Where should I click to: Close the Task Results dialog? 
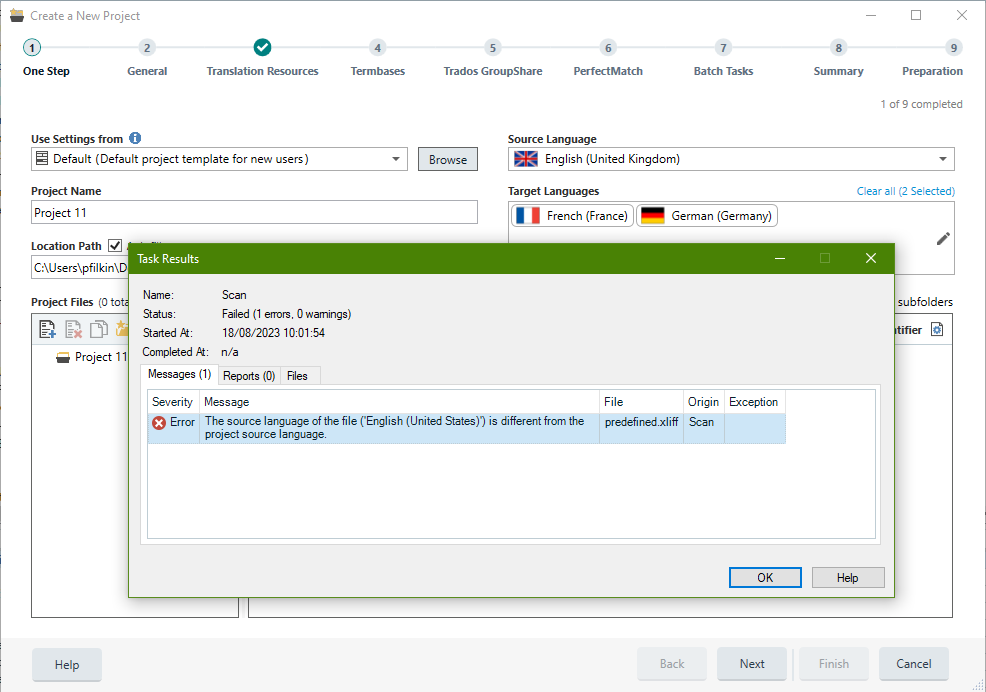click(x=871, y=258)
